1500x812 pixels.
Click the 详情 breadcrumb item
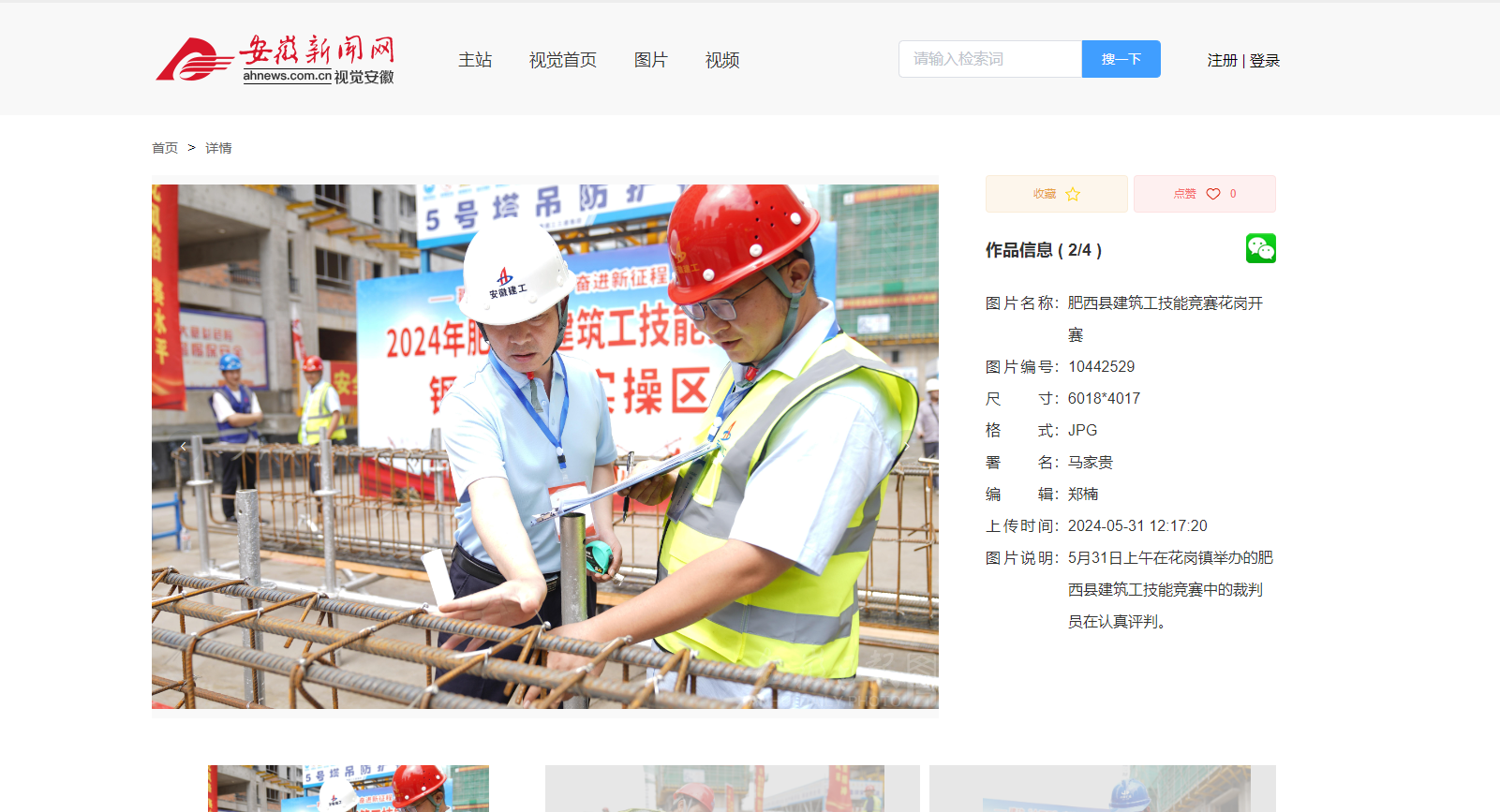point(218,148)
